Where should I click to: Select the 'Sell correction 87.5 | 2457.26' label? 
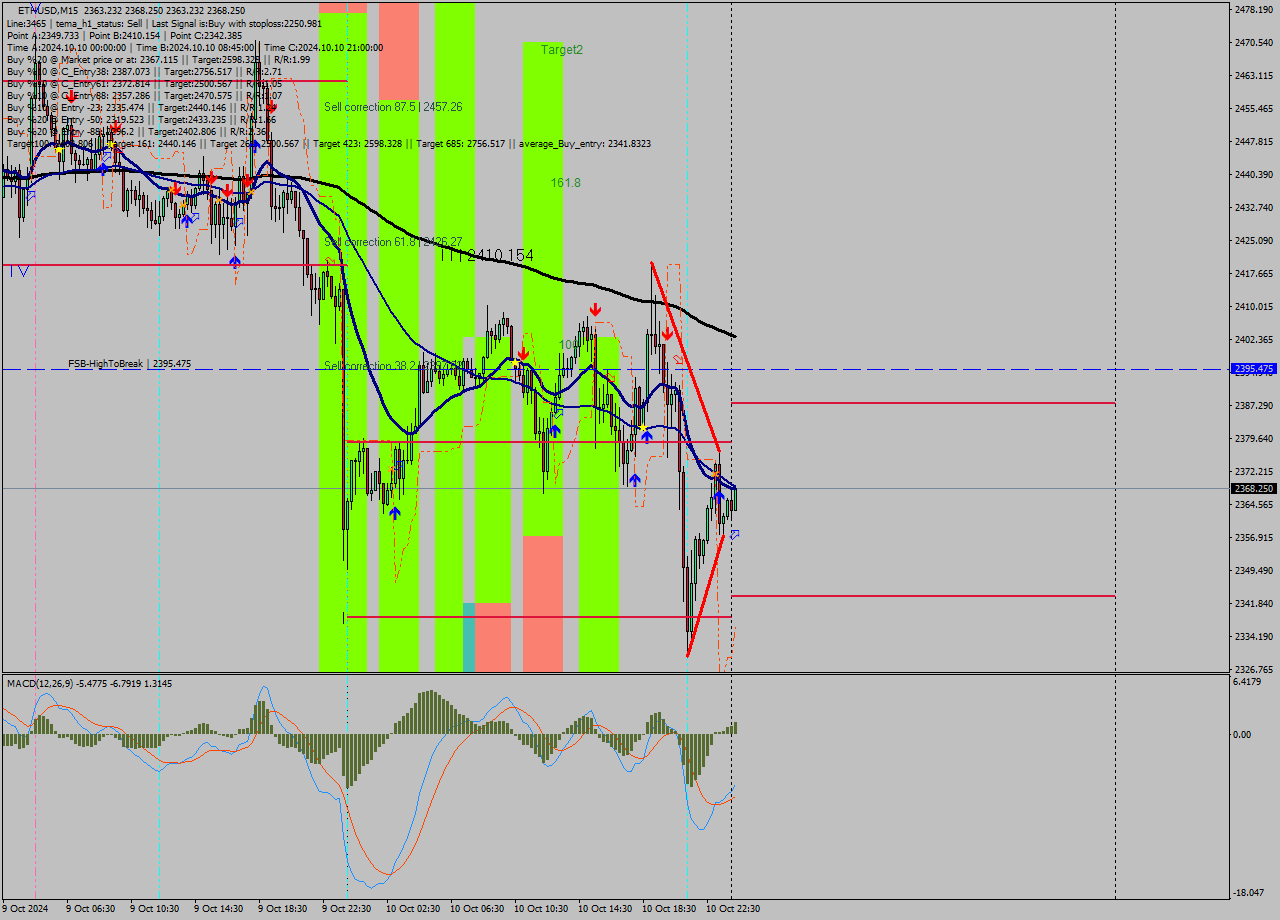coord(393,106)
